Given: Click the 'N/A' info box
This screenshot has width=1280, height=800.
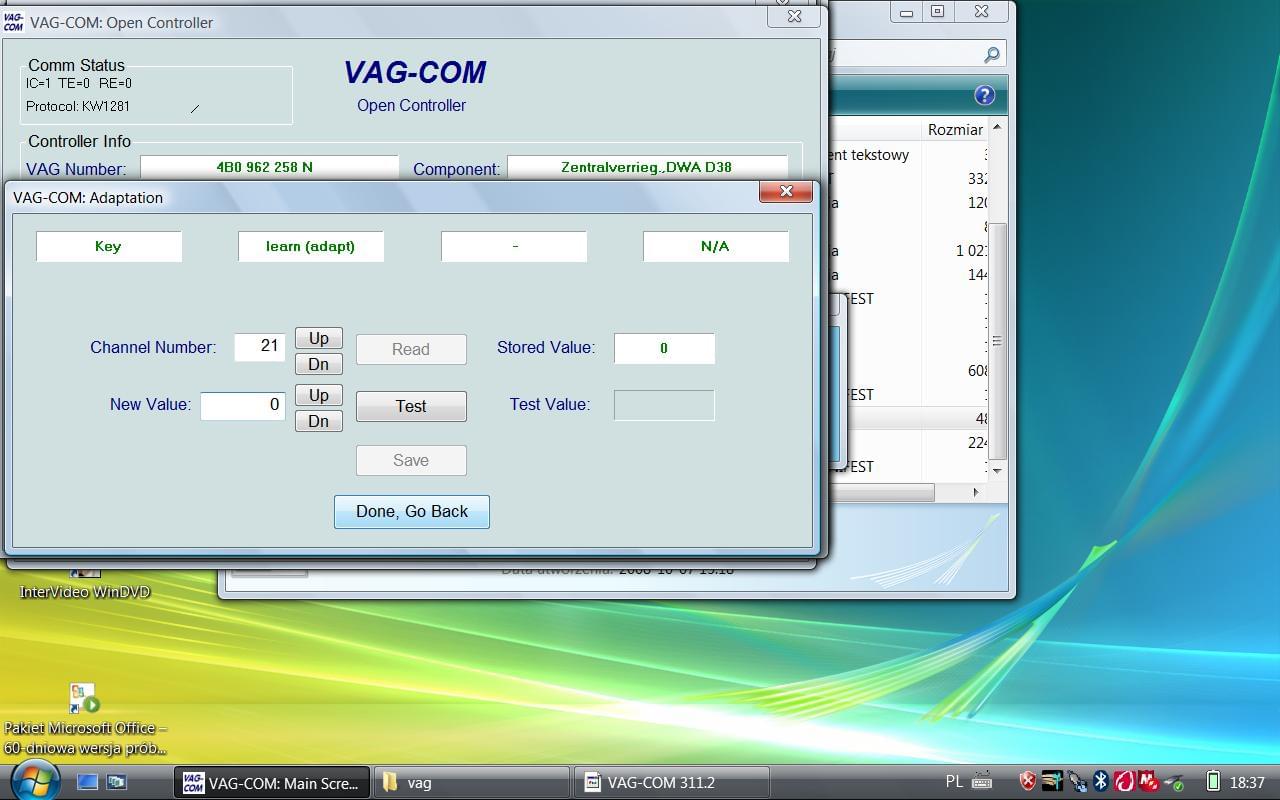Looking at the screenshot, I should [x=716, y=246].
